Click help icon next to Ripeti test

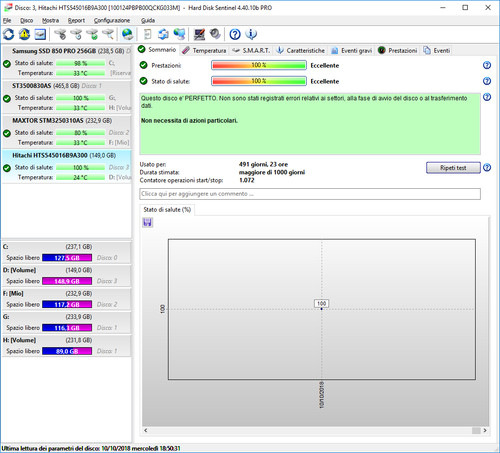coord(487,167)
